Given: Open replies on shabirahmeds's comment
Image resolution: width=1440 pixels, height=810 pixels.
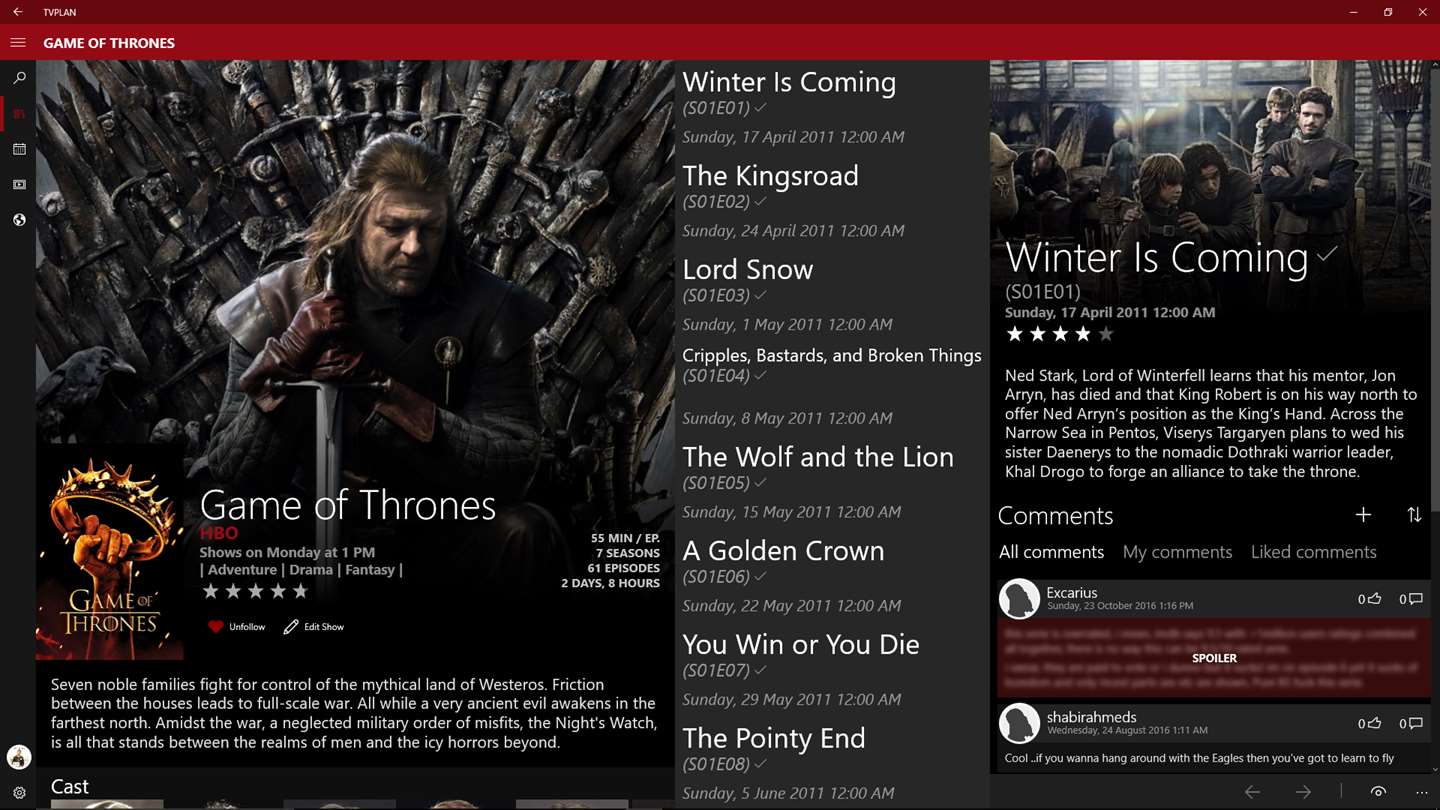Looking at the screenshot, I should [x=1416, y=723].
